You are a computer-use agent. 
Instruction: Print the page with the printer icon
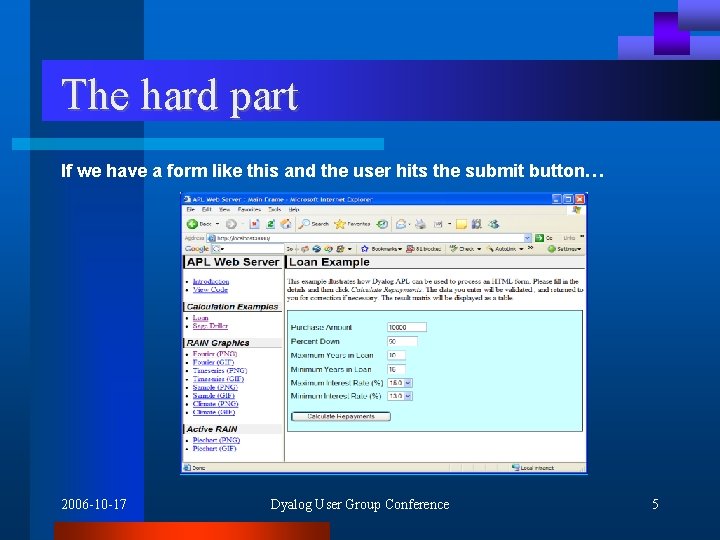click(420, 224)
